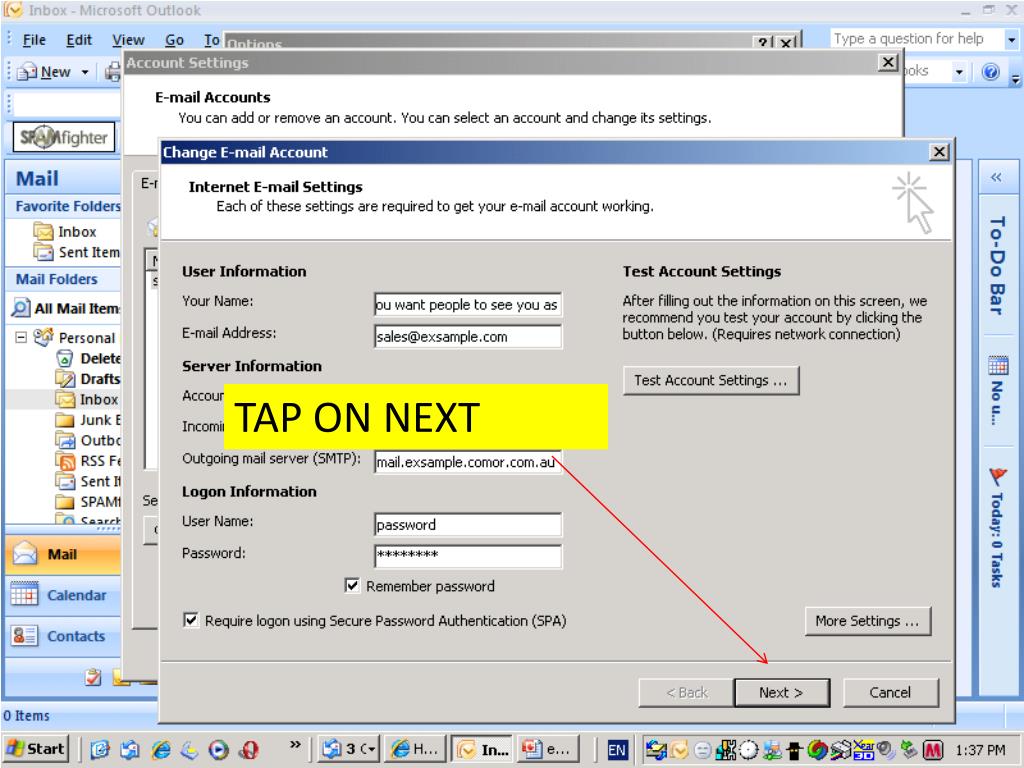The height and width of the screenshot is (768, 1024).
Task: Click the E-mail Address field
Action: (468, 337)
